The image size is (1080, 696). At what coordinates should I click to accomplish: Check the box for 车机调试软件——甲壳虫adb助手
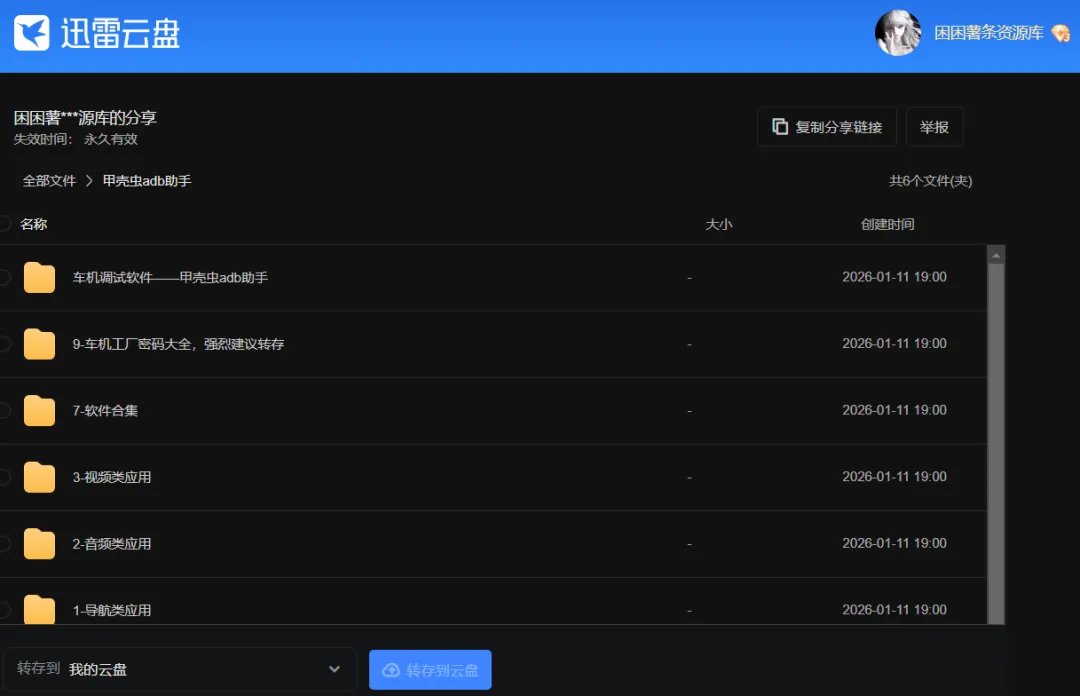pyautogui.click(x=4, y=278)
